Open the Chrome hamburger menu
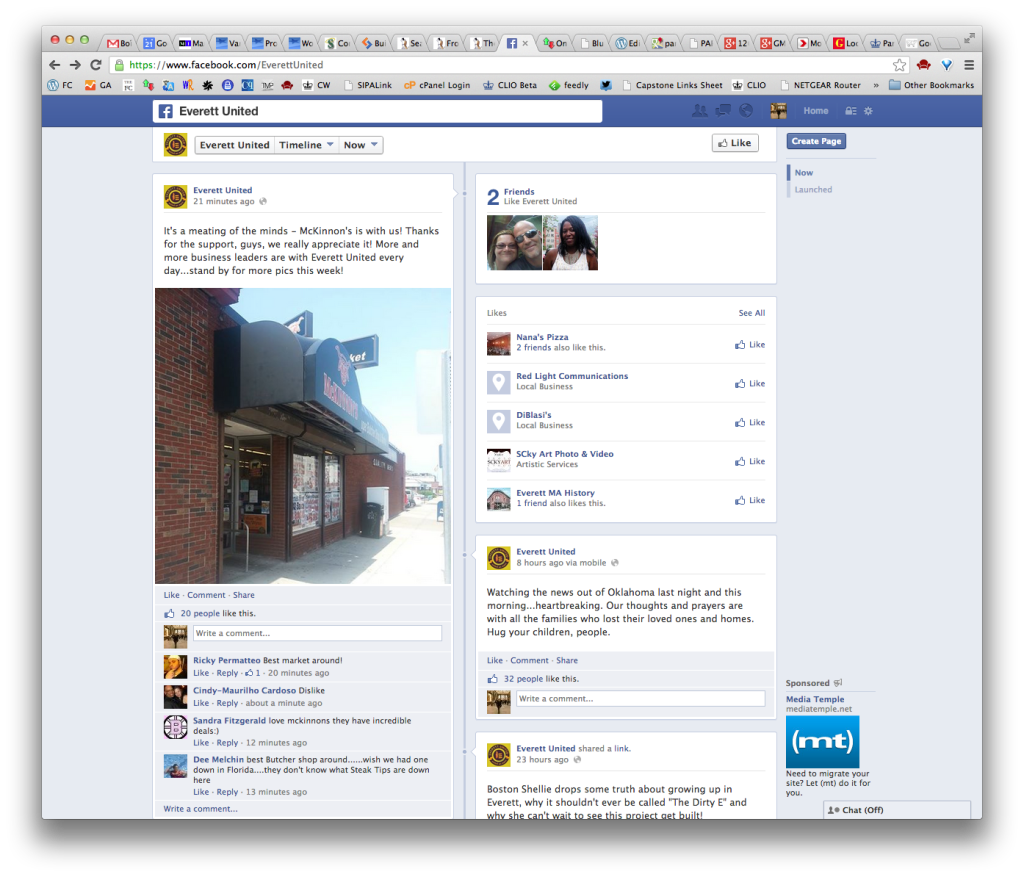The width and height of the screenshot is (1024, 877). [x=969, y=65]
